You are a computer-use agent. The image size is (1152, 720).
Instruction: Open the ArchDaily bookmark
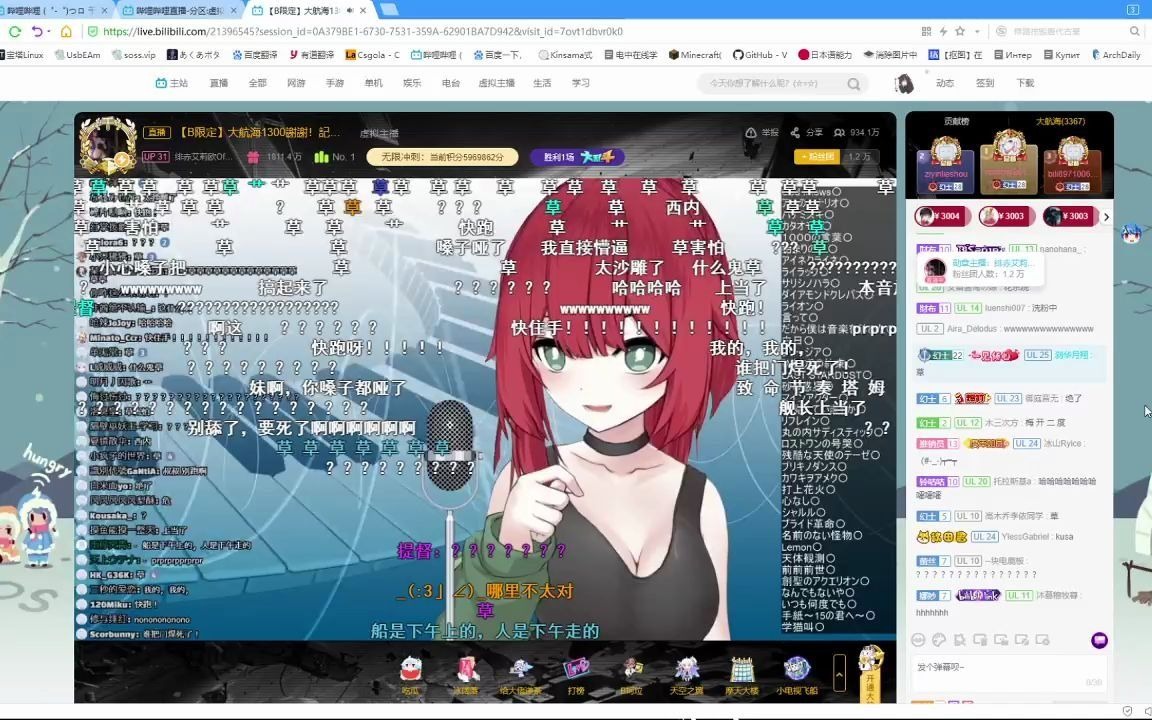point(1115,55)
